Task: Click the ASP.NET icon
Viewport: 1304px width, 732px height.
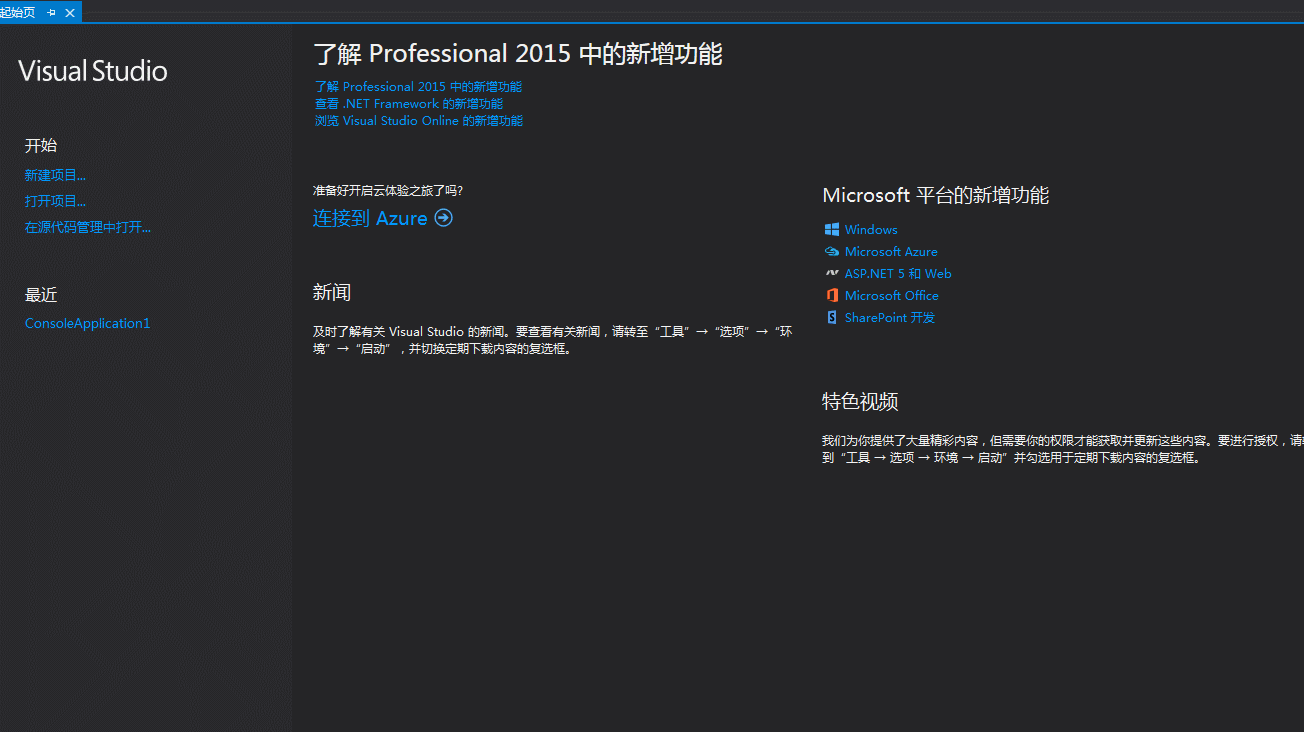Action: (x=832, y=273)
